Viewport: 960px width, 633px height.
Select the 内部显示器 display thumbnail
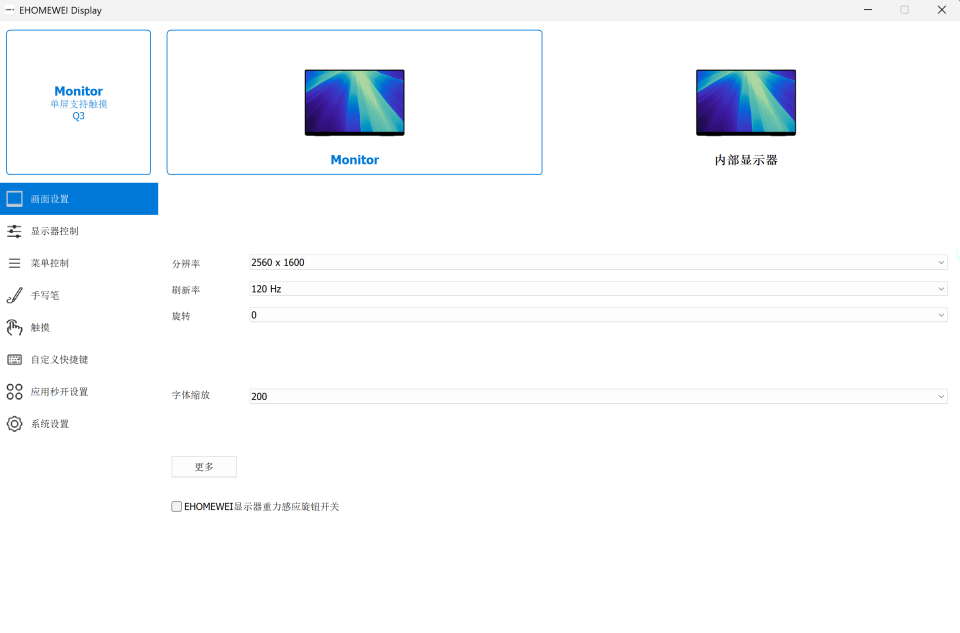tap(746, 103)
